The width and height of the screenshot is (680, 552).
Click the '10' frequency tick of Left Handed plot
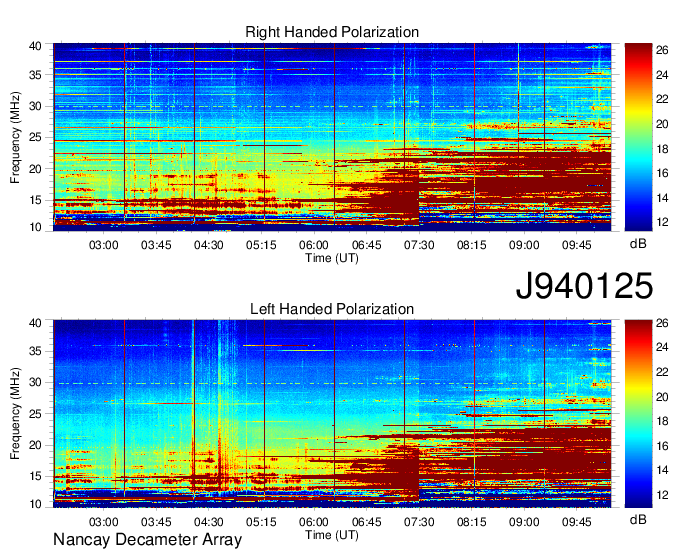[x=35, y=504]
